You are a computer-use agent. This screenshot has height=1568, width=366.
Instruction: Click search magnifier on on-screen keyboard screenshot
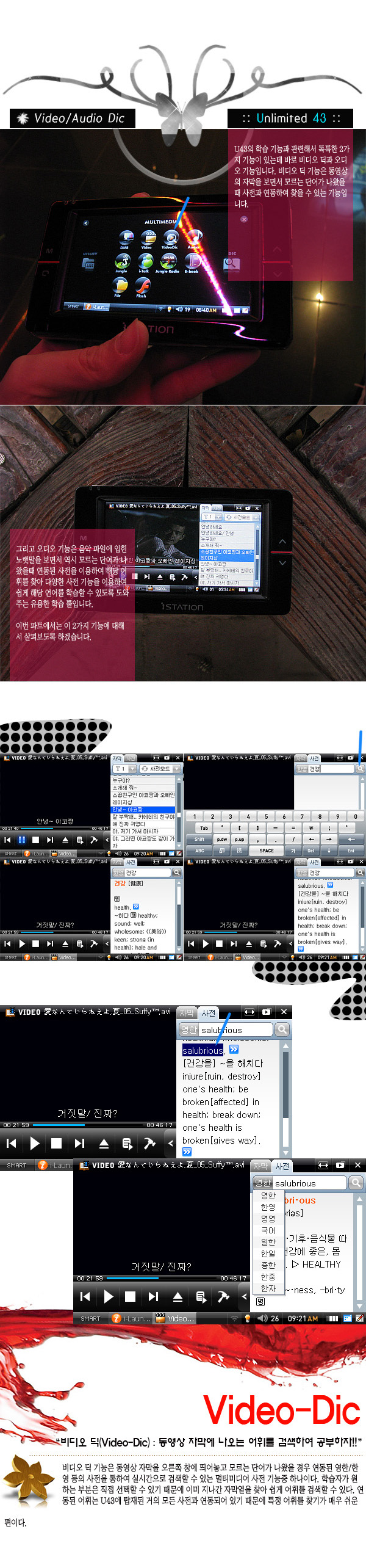360,769
